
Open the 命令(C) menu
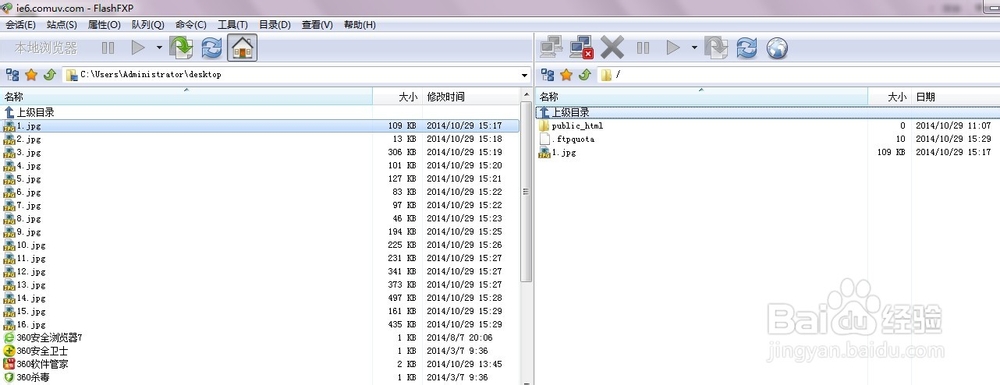click(191, 25)
